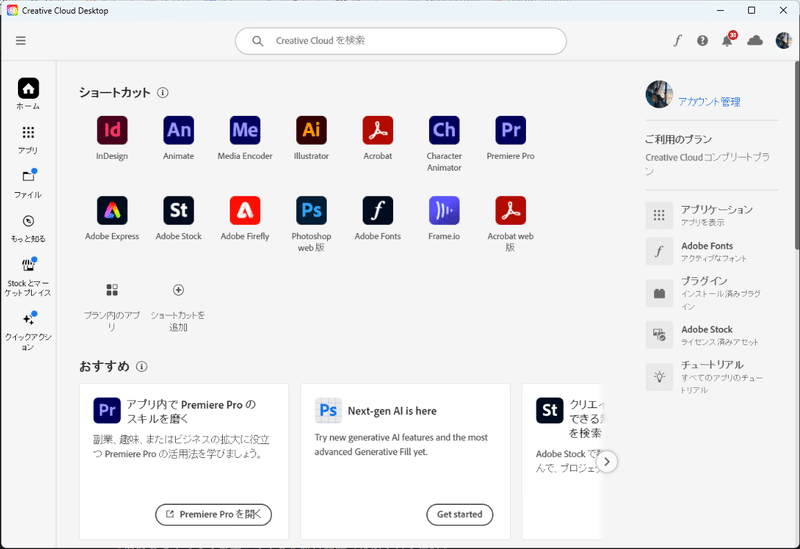Click the Creative Cloud search field

point(401,41)
